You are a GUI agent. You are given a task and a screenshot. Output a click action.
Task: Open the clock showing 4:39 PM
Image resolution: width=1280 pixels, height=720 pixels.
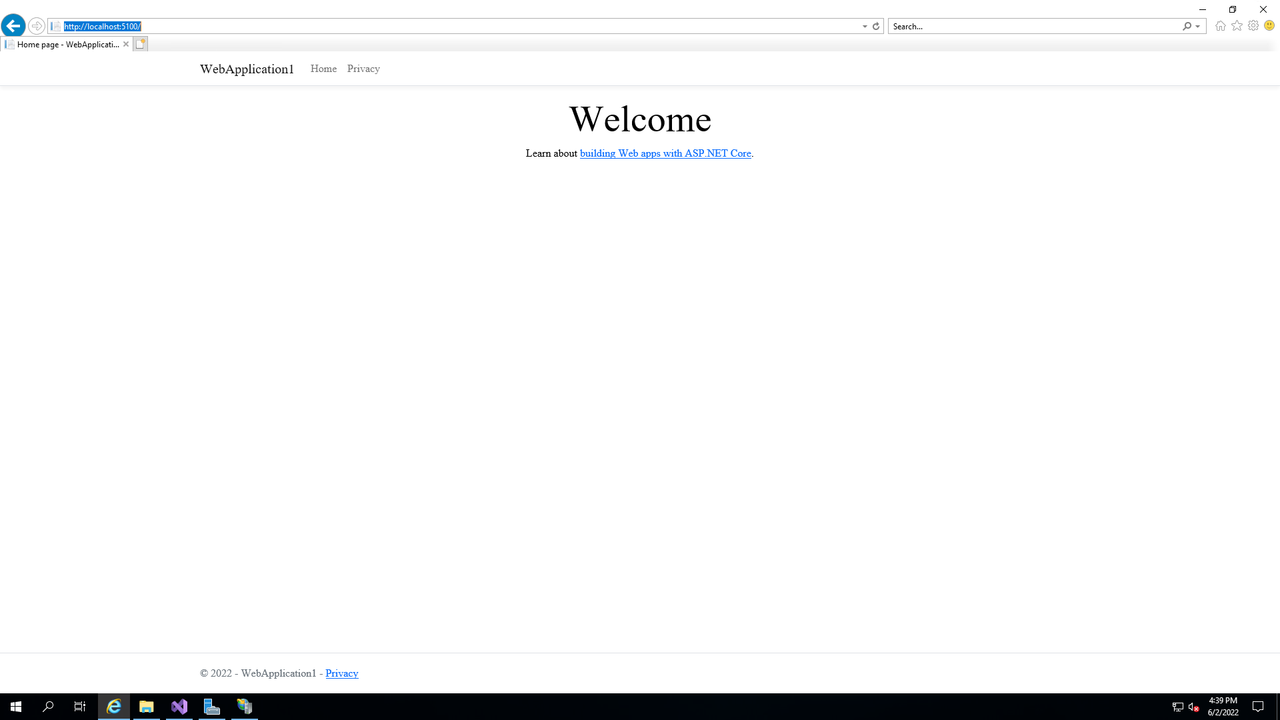coord(1223,707)
